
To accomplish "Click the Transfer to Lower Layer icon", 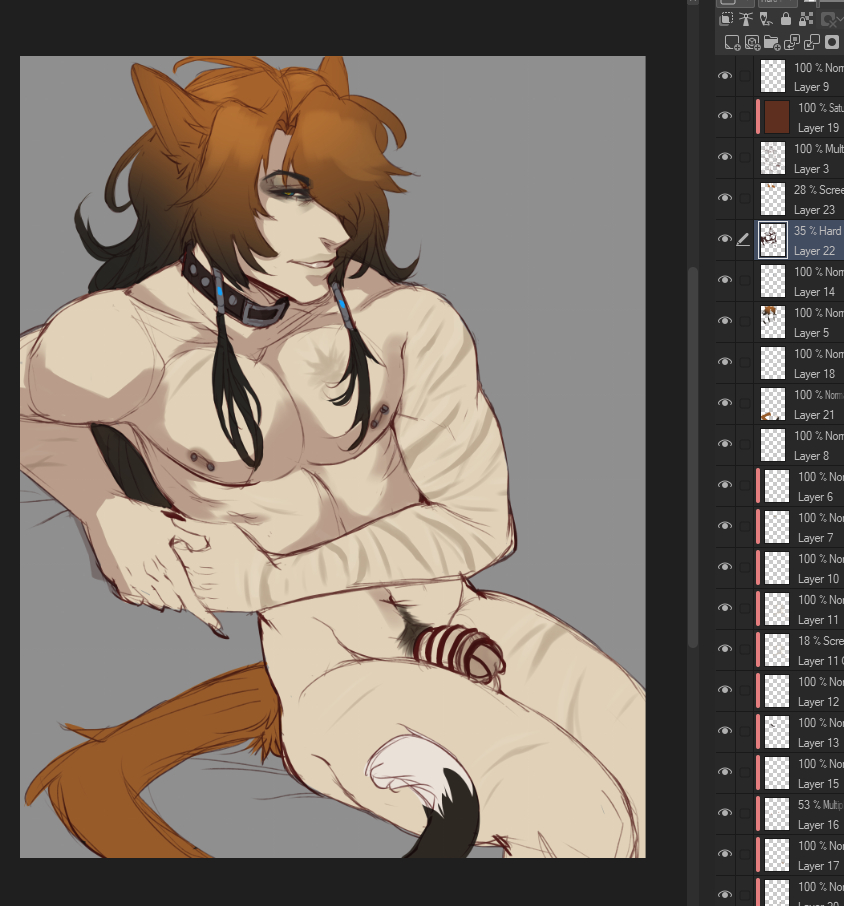I will [x=791, y=43].
